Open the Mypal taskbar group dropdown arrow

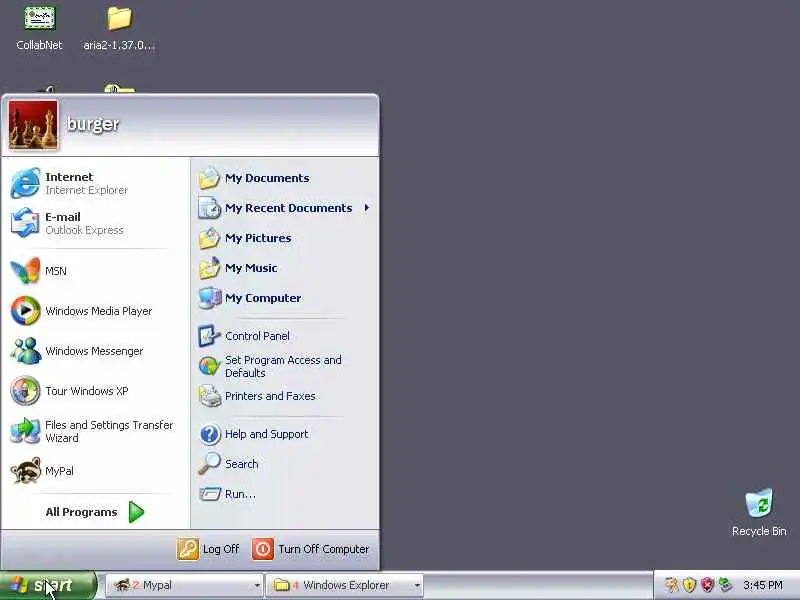(257, 585)
